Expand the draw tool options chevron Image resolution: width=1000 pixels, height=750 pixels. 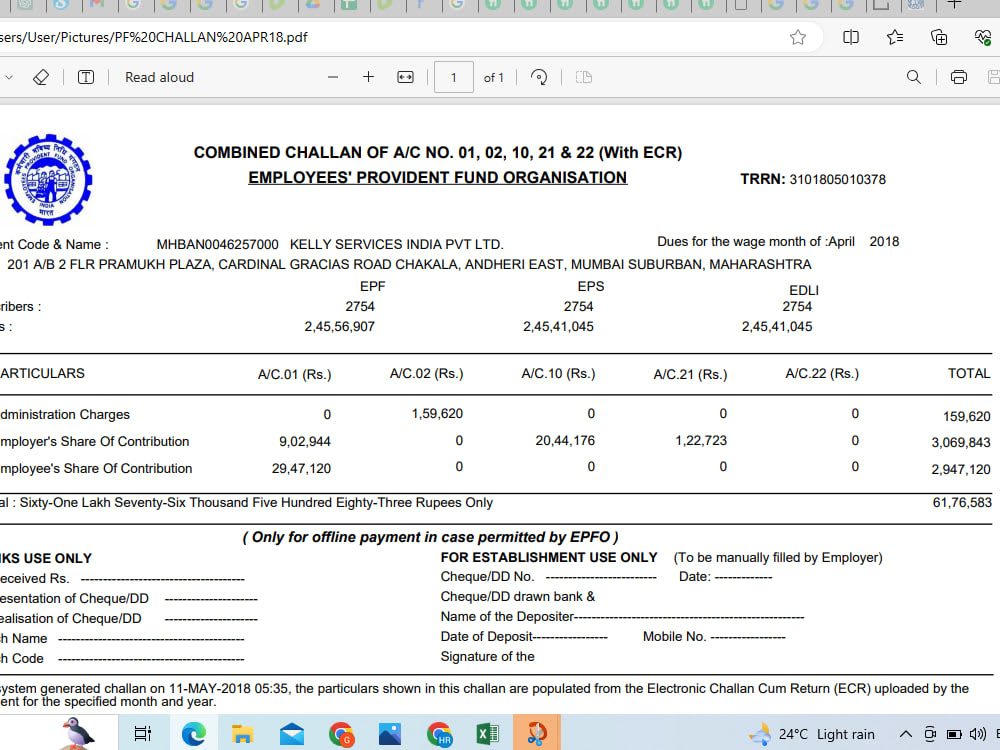[x=8, y=77]
